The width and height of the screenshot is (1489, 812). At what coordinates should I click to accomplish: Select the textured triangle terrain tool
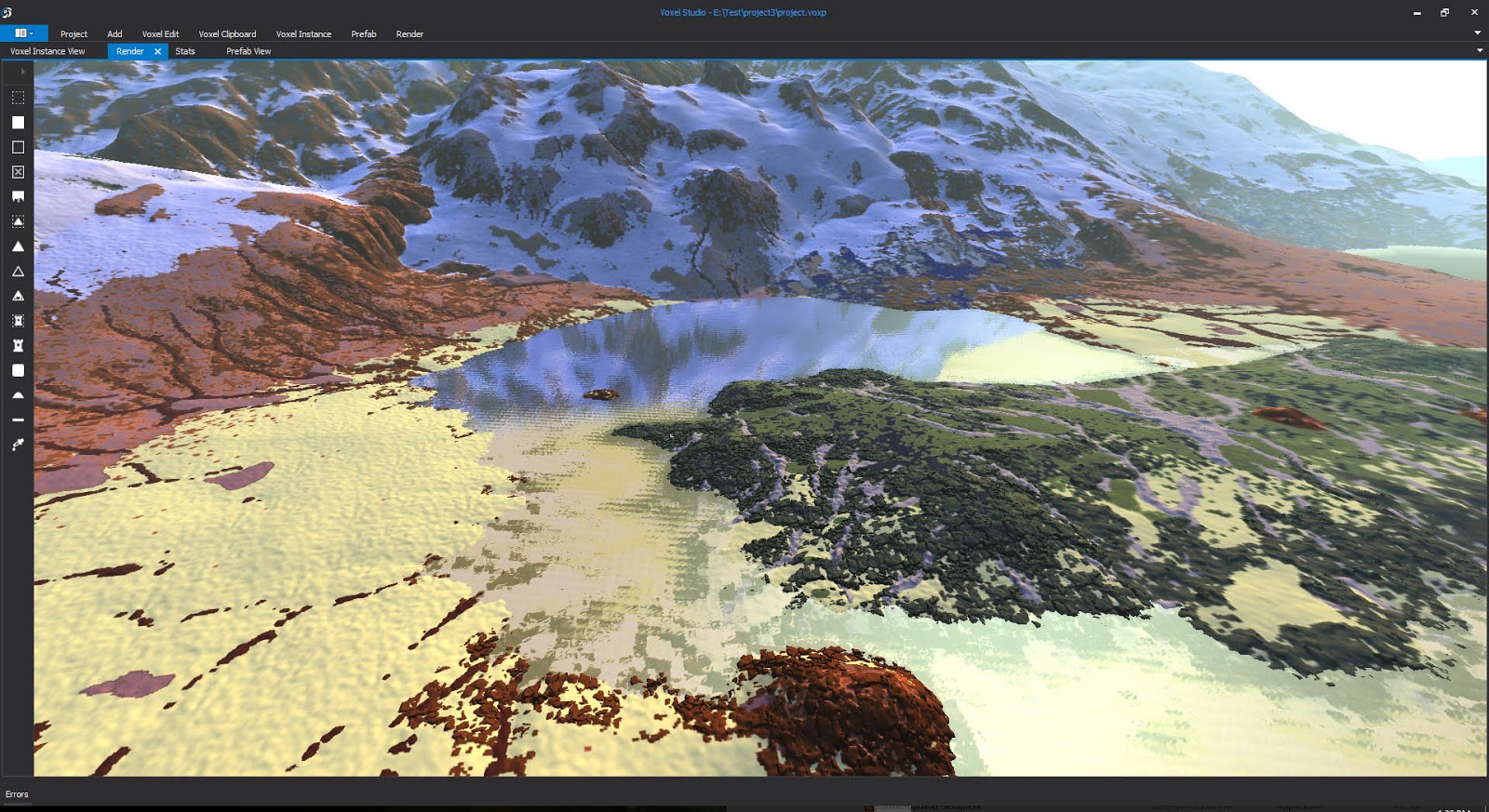(18, 296)
